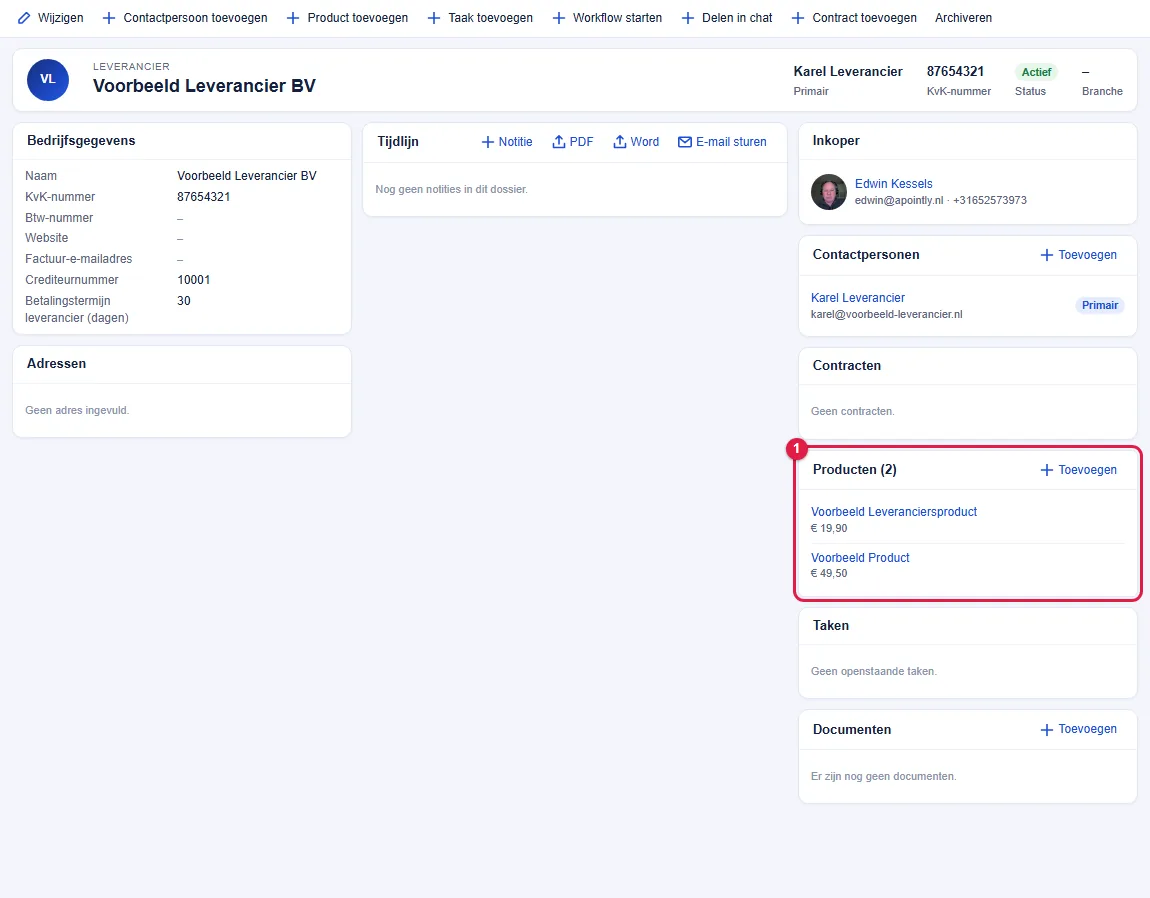Choose Contract toevoegen in top bar
The image size is (1150, 898).
(854, 18)
